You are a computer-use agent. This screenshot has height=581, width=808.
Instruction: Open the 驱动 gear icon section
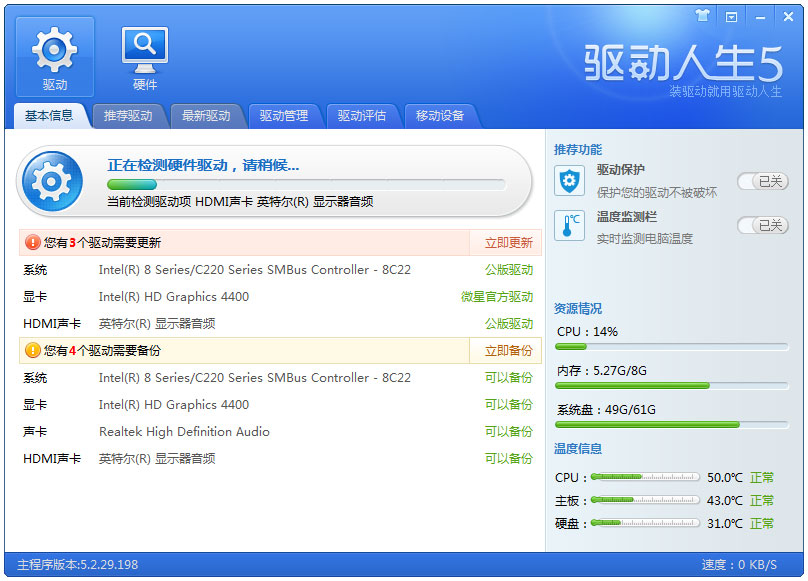pyautogui.click(x=55, y=57)
